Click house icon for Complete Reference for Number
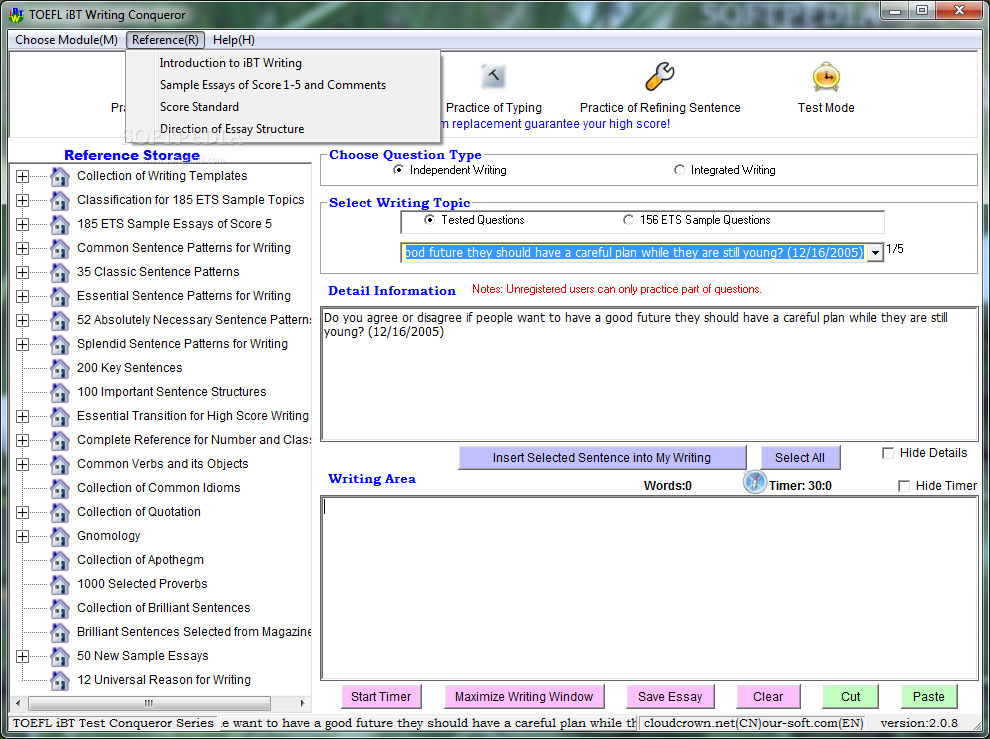990x739 pixels. pyautogui.click(x=60, y=440)
